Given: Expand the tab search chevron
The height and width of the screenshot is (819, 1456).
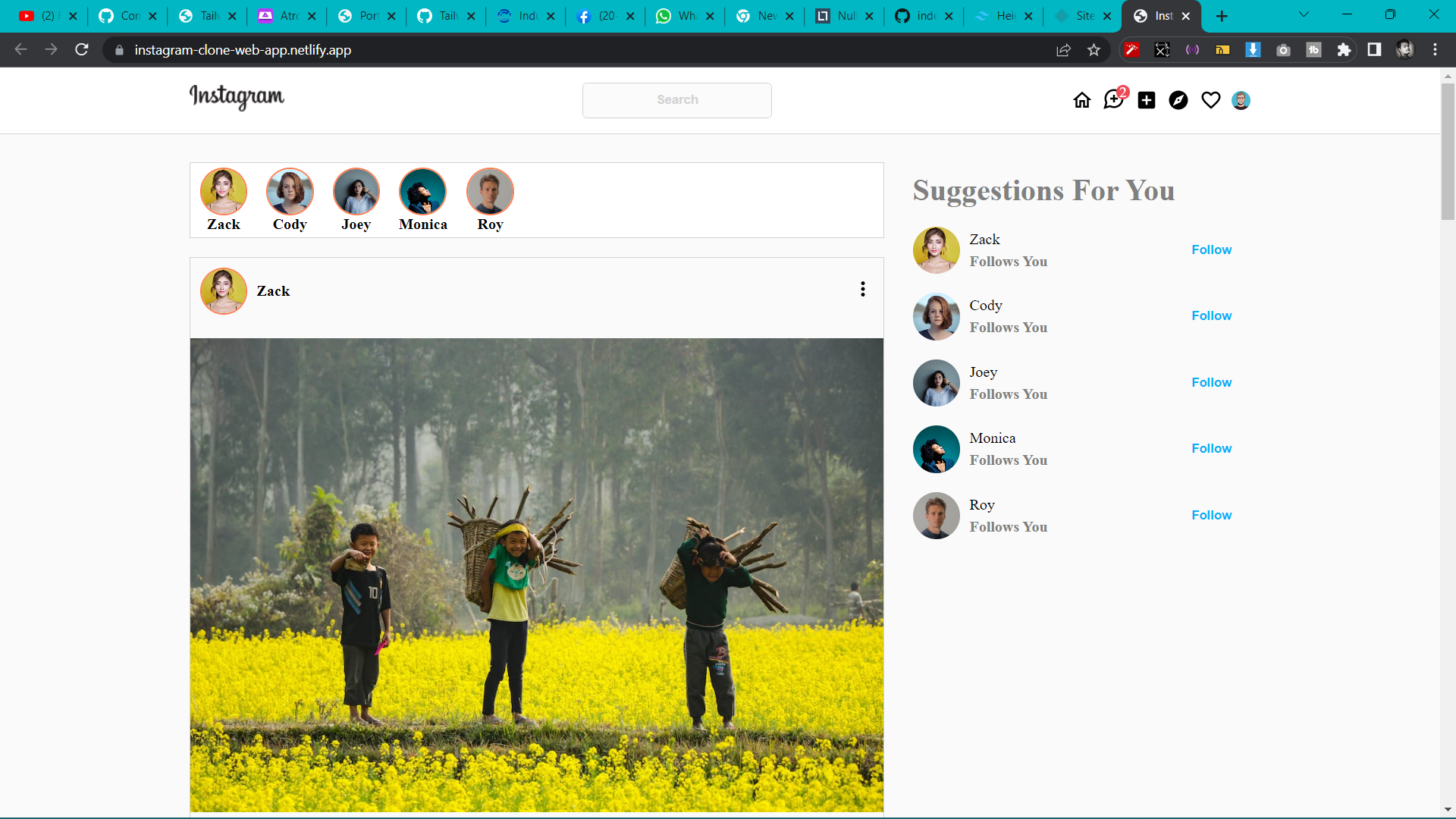Looking at the screenshot, I should (1304, 15).
